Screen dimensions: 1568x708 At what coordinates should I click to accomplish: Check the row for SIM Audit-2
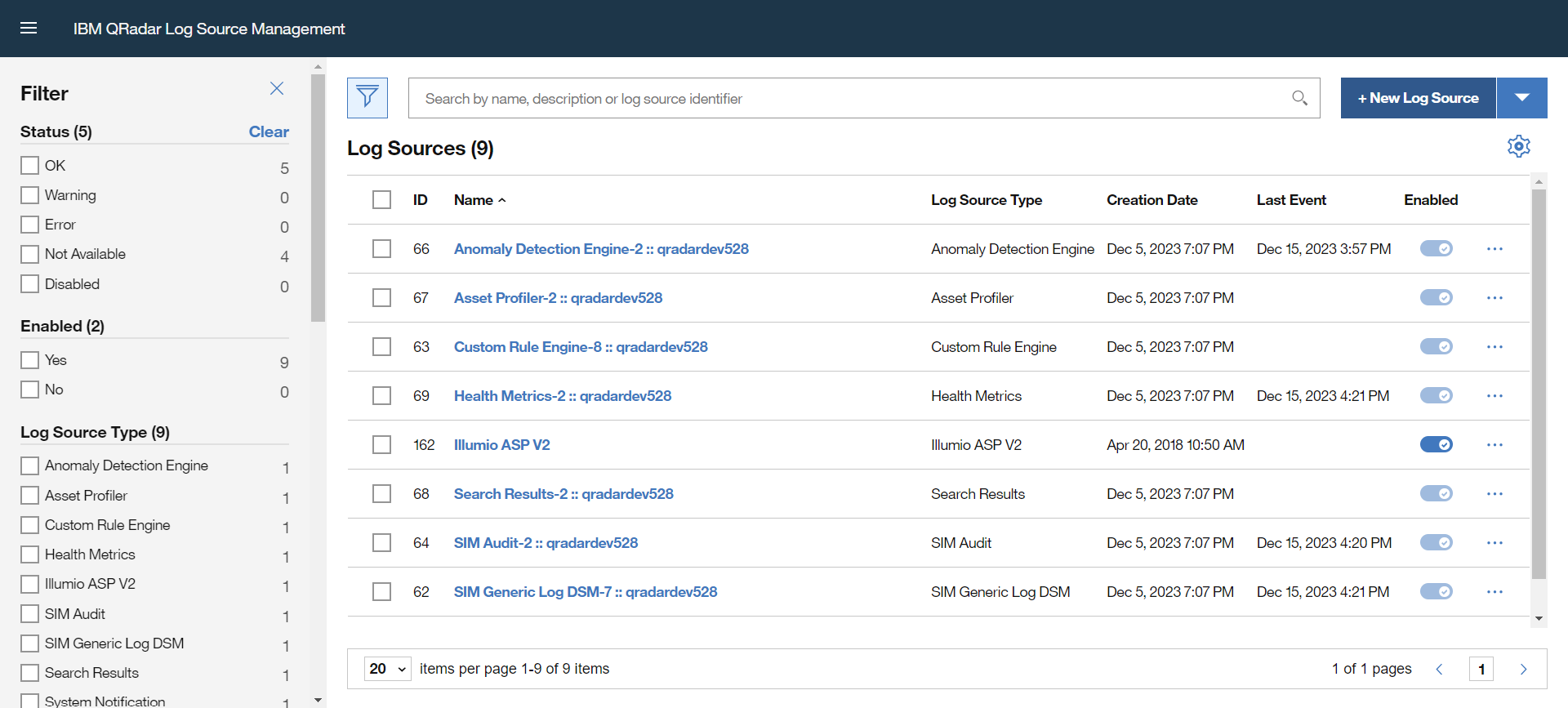(x=381, y=543)
